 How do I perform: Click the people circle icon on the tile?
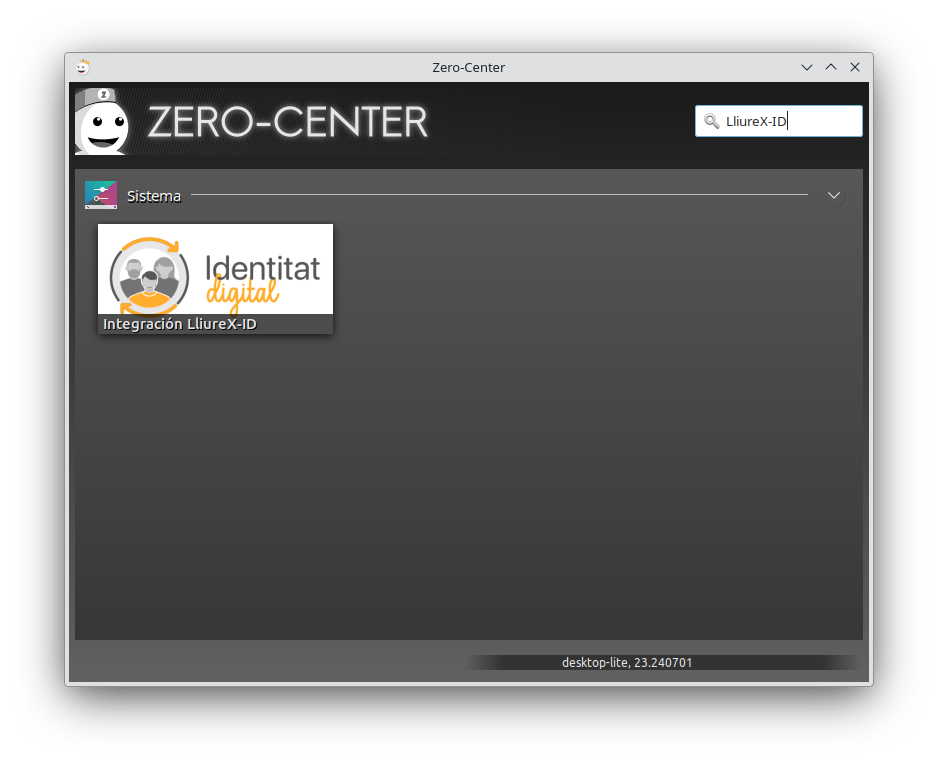tap(149, 273)
